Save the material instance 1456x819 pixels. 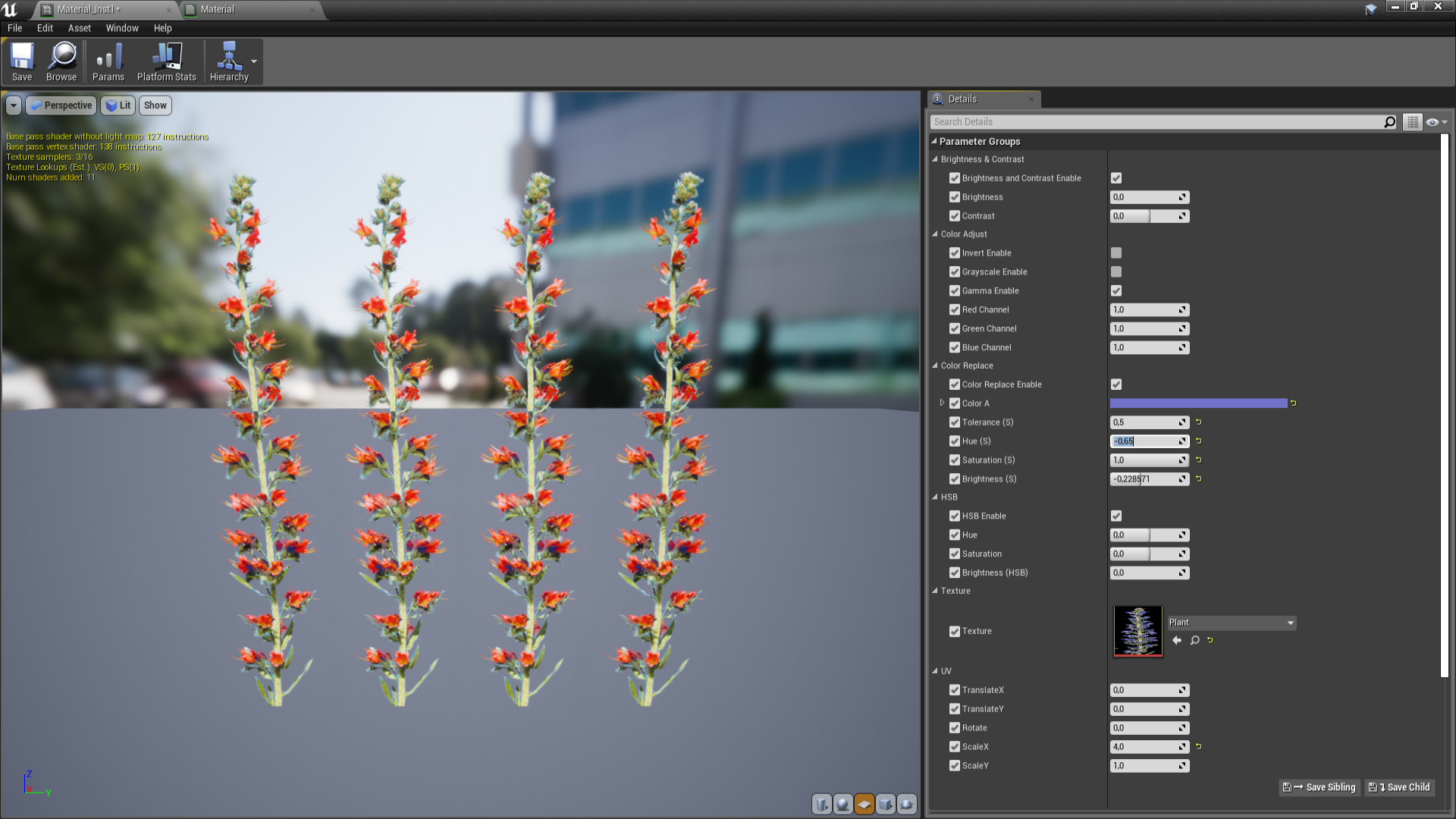pyautogui.click(x=21, y=61)
